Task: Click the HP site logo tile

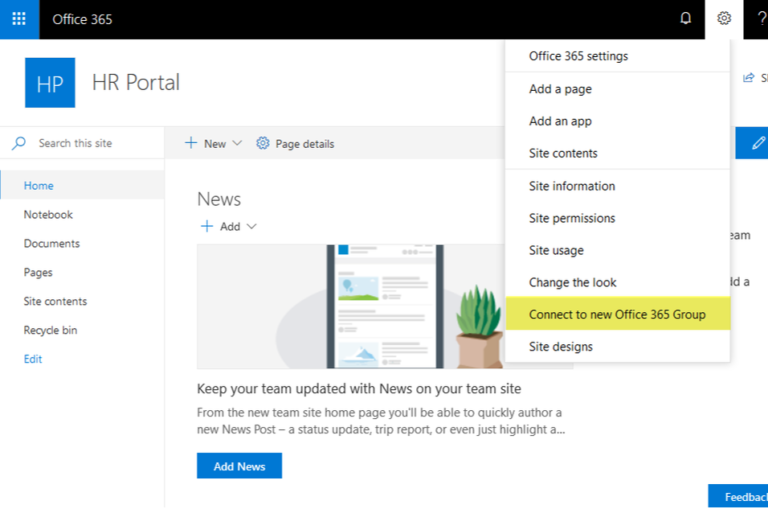Action: (x=49, y=83)
